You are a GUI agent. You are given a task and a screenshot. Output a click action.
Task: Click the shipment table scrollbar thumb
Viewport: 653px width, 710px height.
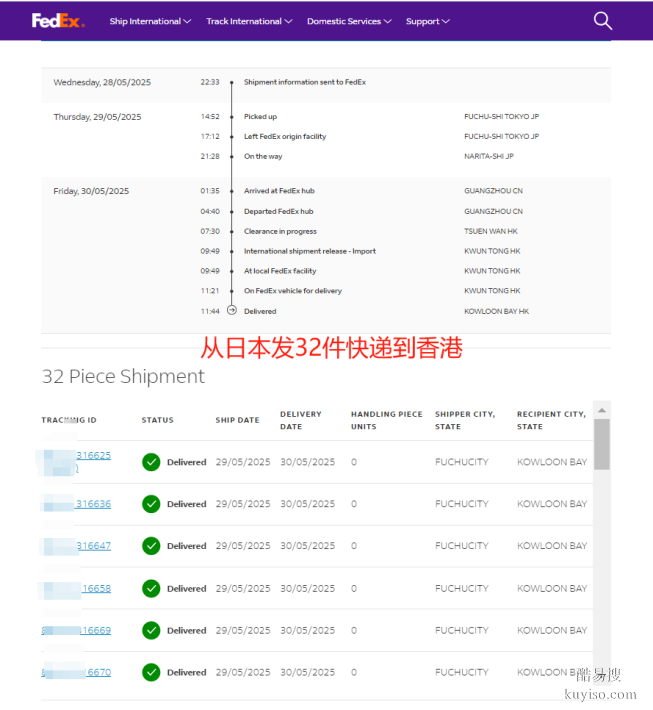(602, 445)
